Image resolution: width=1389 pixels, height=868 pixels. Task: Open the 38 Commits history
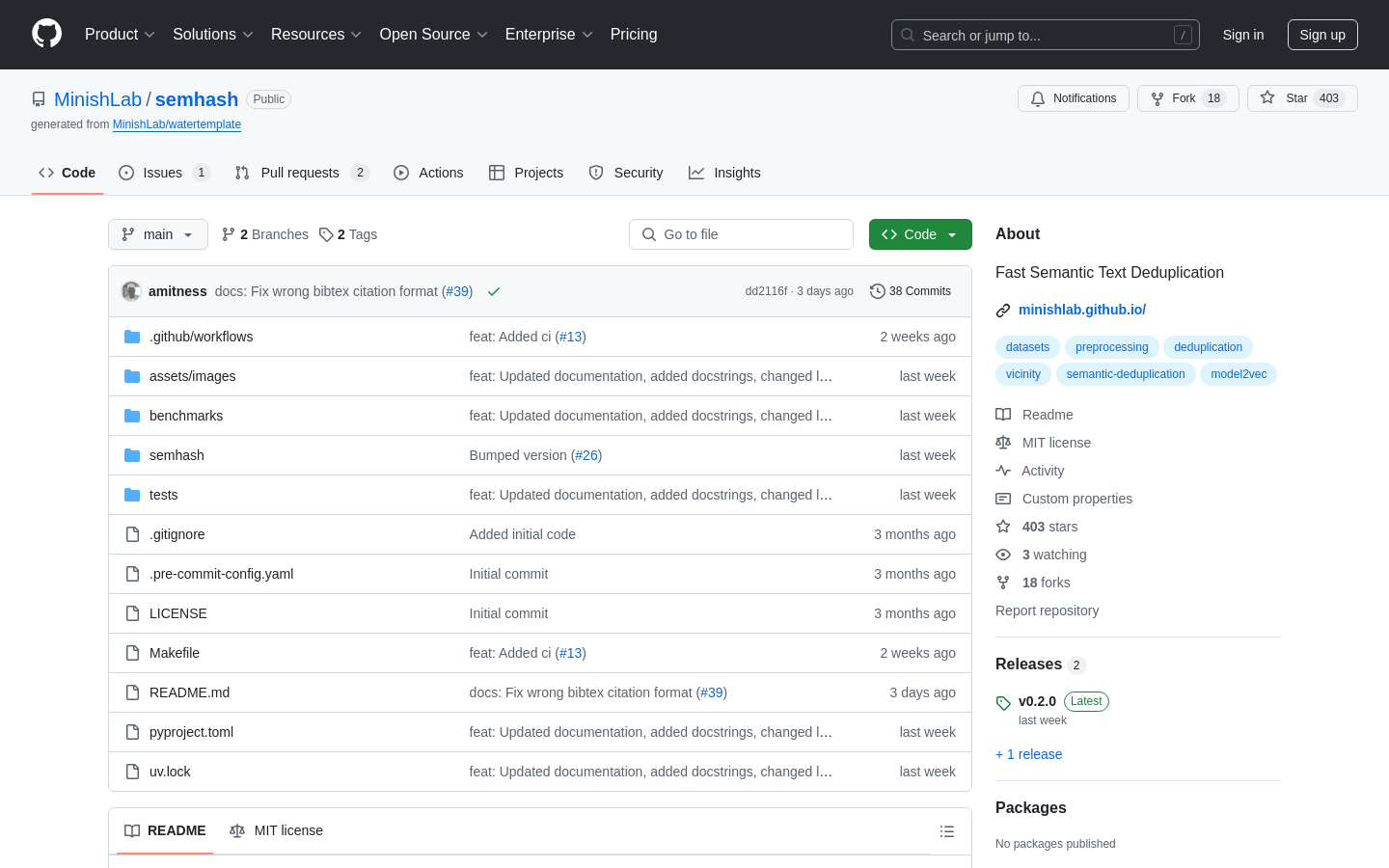pyautogui.click(x=911, y=291)
